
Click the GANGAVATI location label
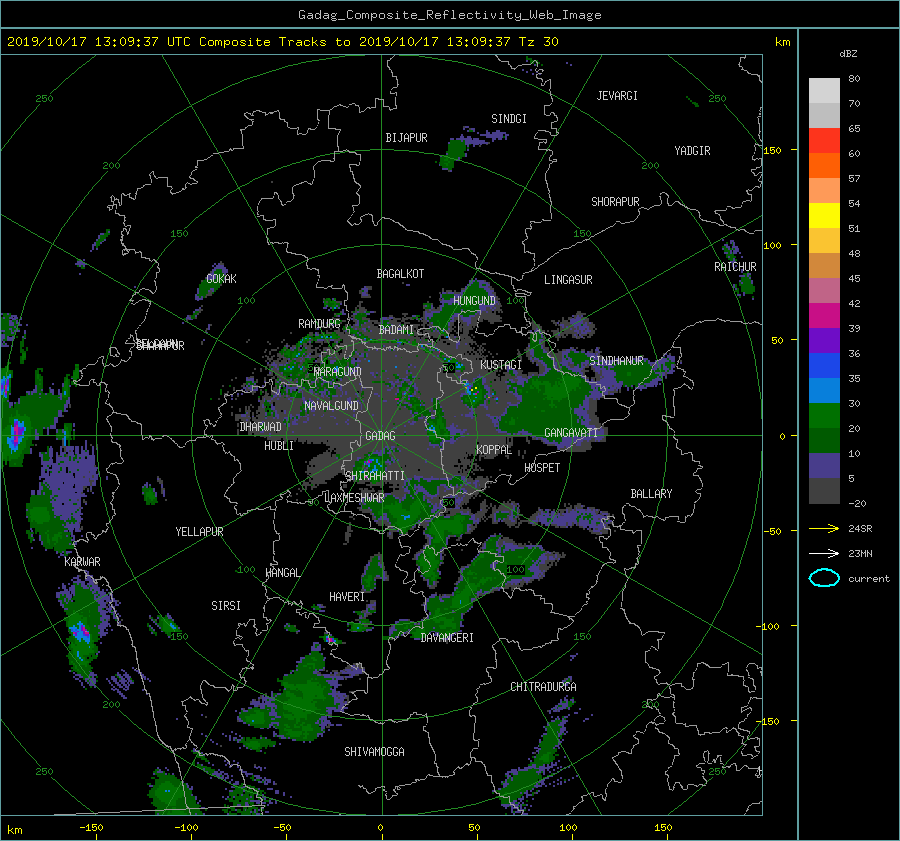coord(571,433)
